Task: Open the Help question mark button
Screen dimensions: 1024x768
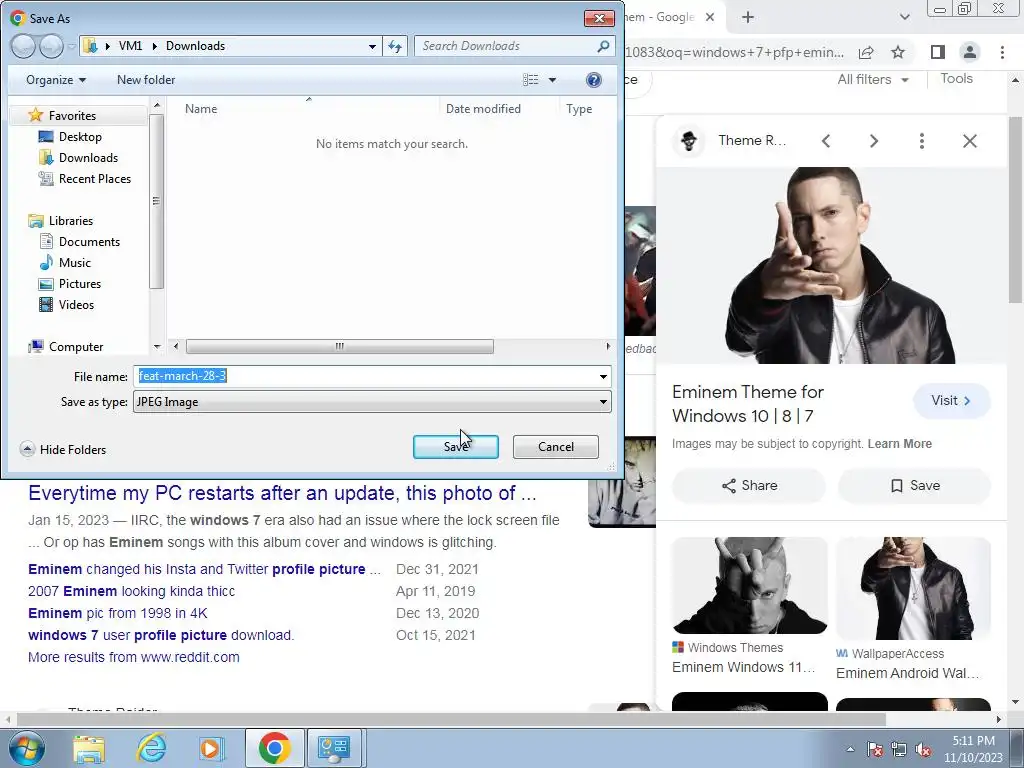Action: click(x=594, y=80)
